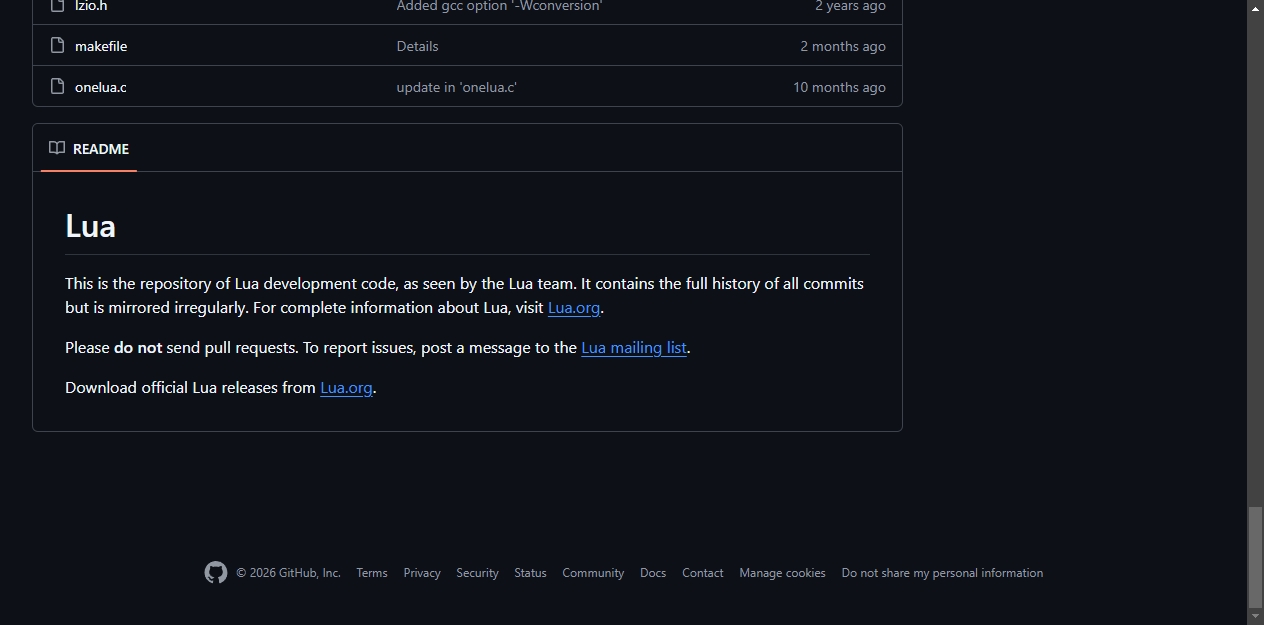The image size is (1264, 625).
Task: Click the Lua heading in README
Action: pyautogui.click(x=90, y=226)
